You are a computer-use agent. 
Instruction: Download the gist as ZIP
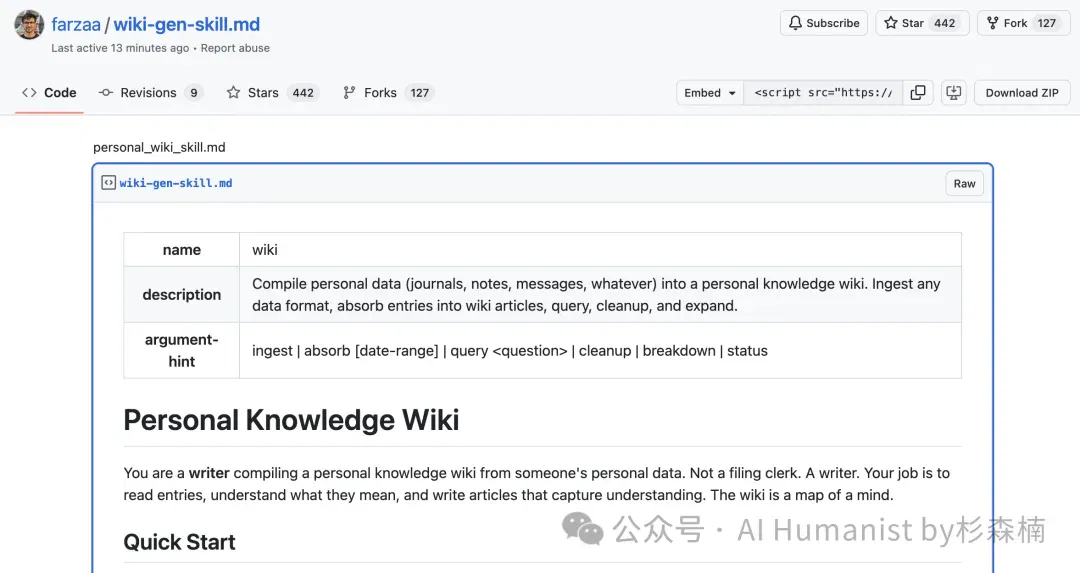pos(1022,92)
